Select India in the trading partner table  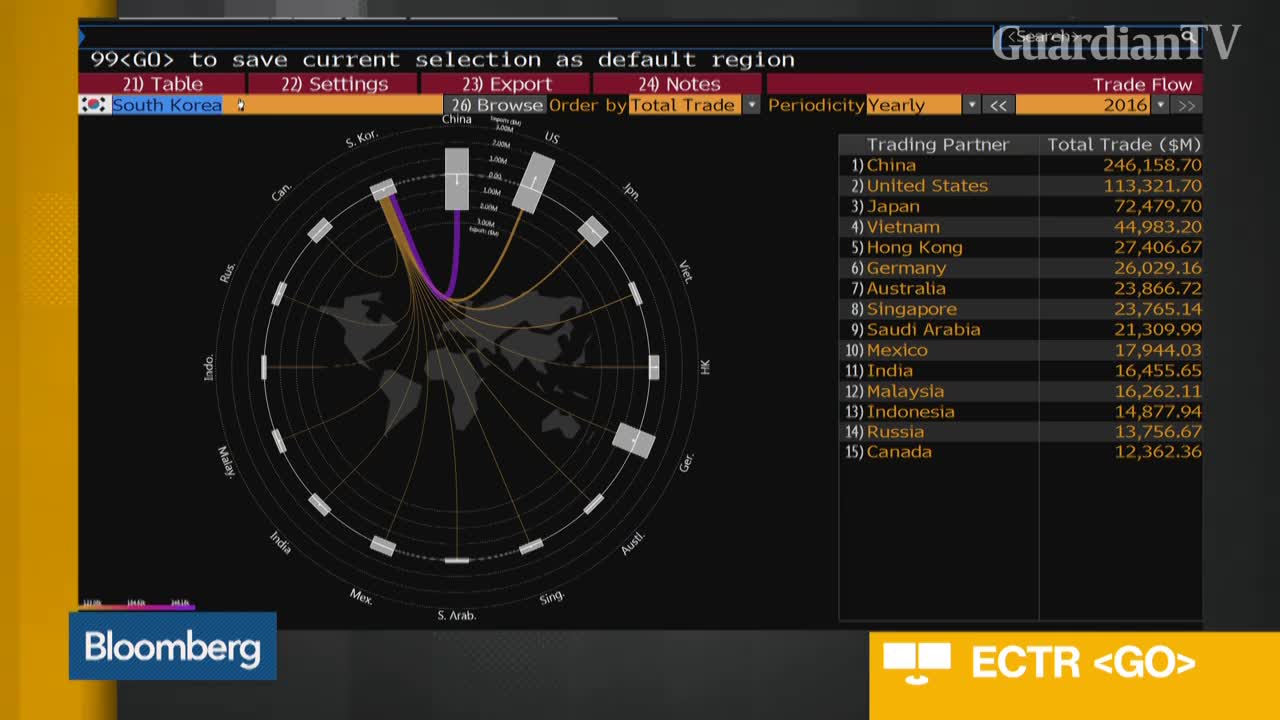pos(890,370)
